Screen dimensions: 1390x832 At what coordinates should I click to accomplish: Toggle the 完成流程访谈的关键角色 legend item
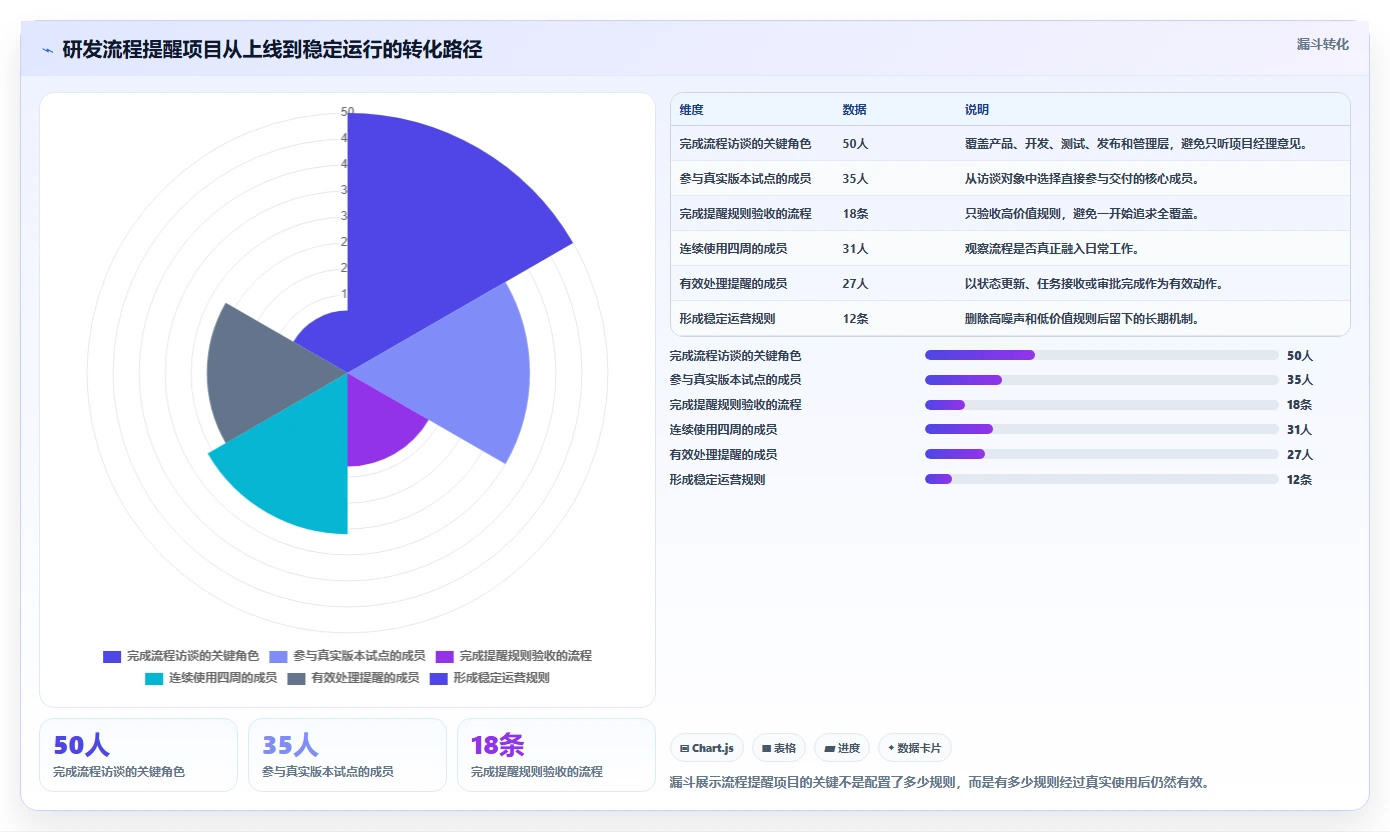pyautogui.click(x=181, y=656)
